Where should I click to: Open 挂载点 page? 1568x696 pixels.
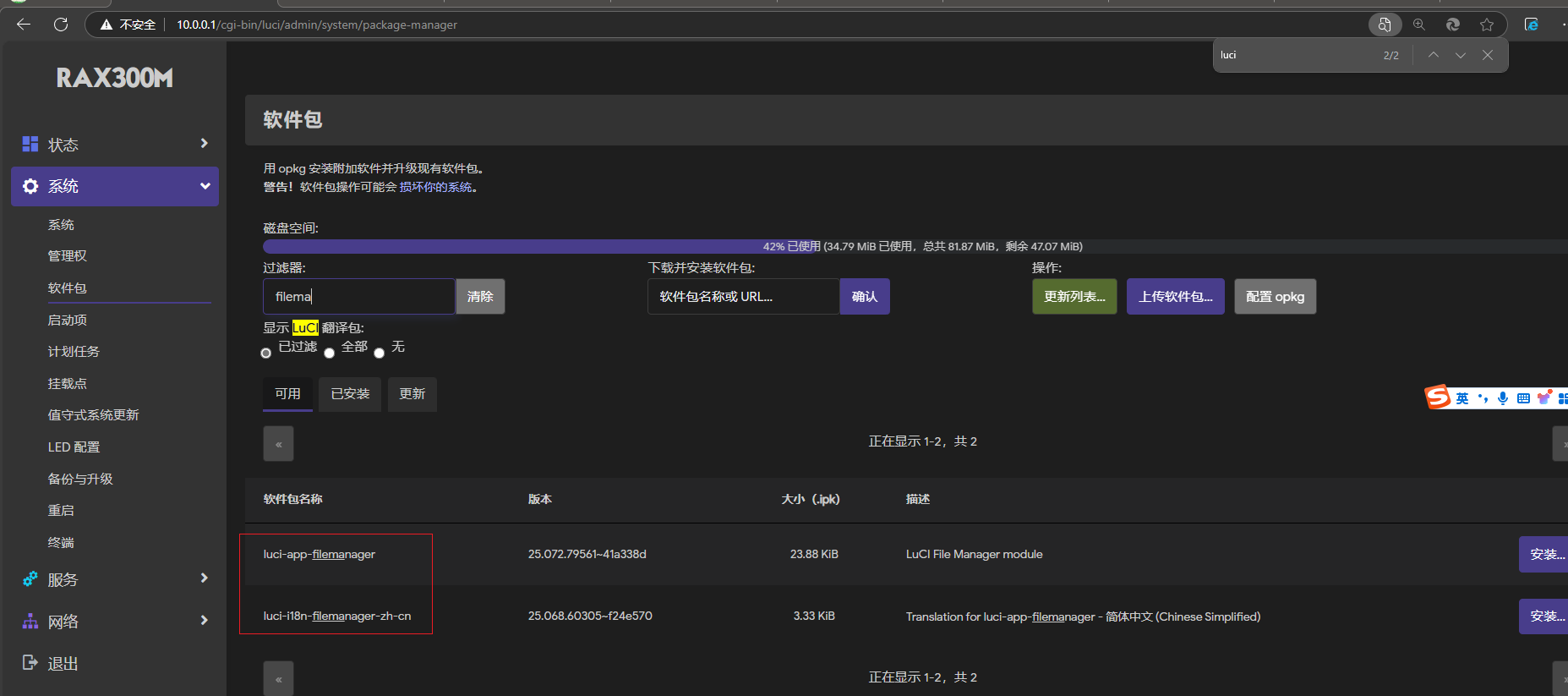[68, 384]
